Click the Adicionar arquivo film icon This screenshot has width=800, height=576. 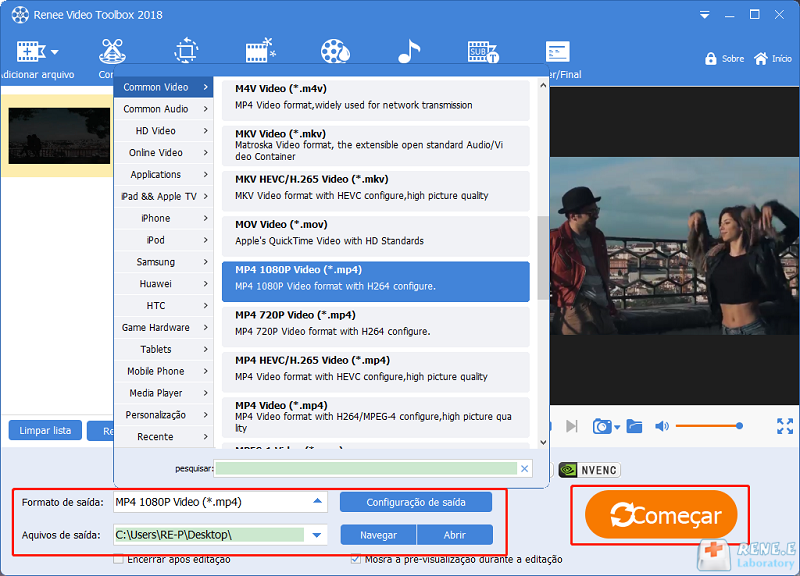[31, 52]
